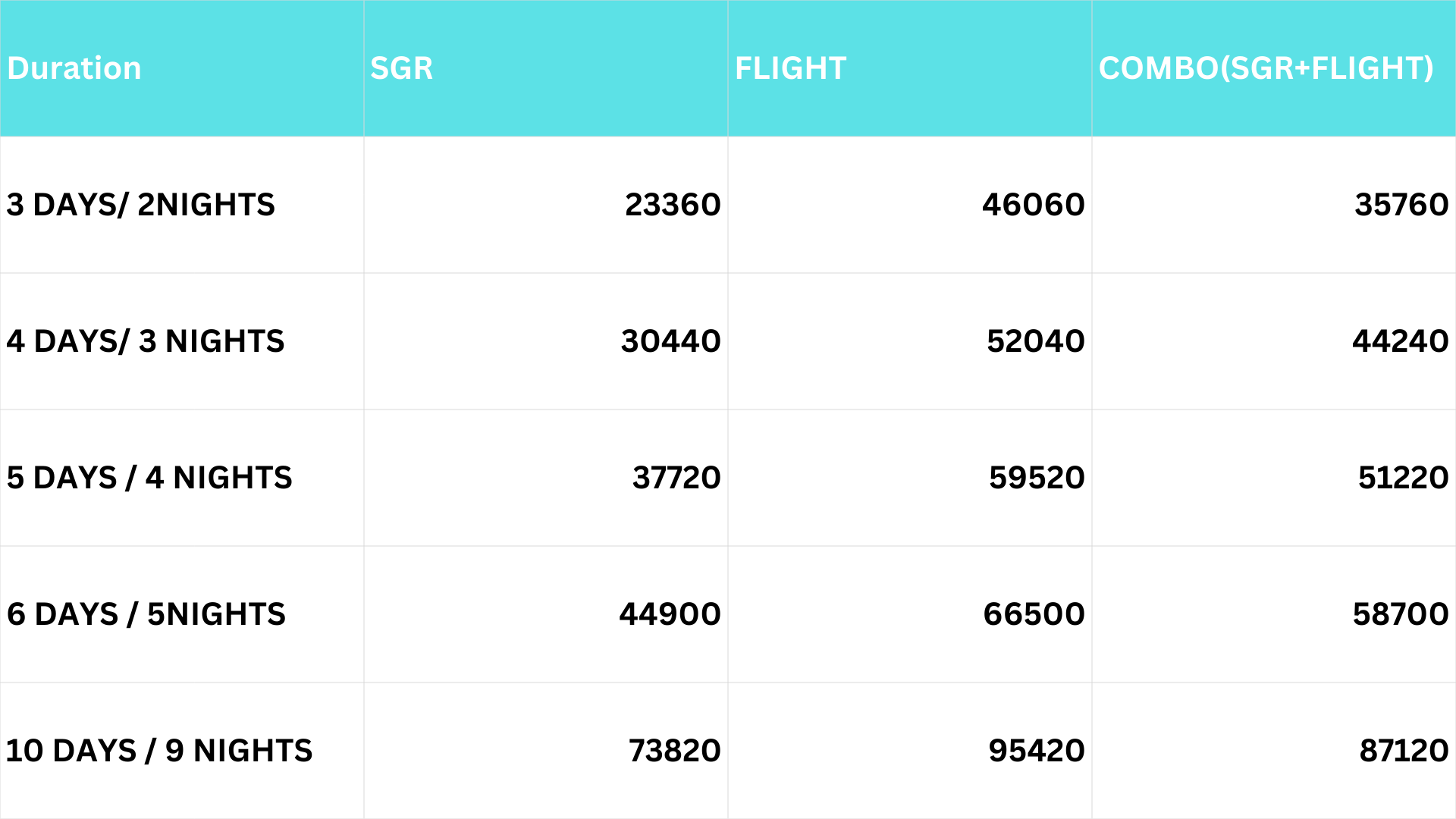This screenshot has height=819, width=1456.
Task: Select combo value 44240
Action: pos(1400,341)
